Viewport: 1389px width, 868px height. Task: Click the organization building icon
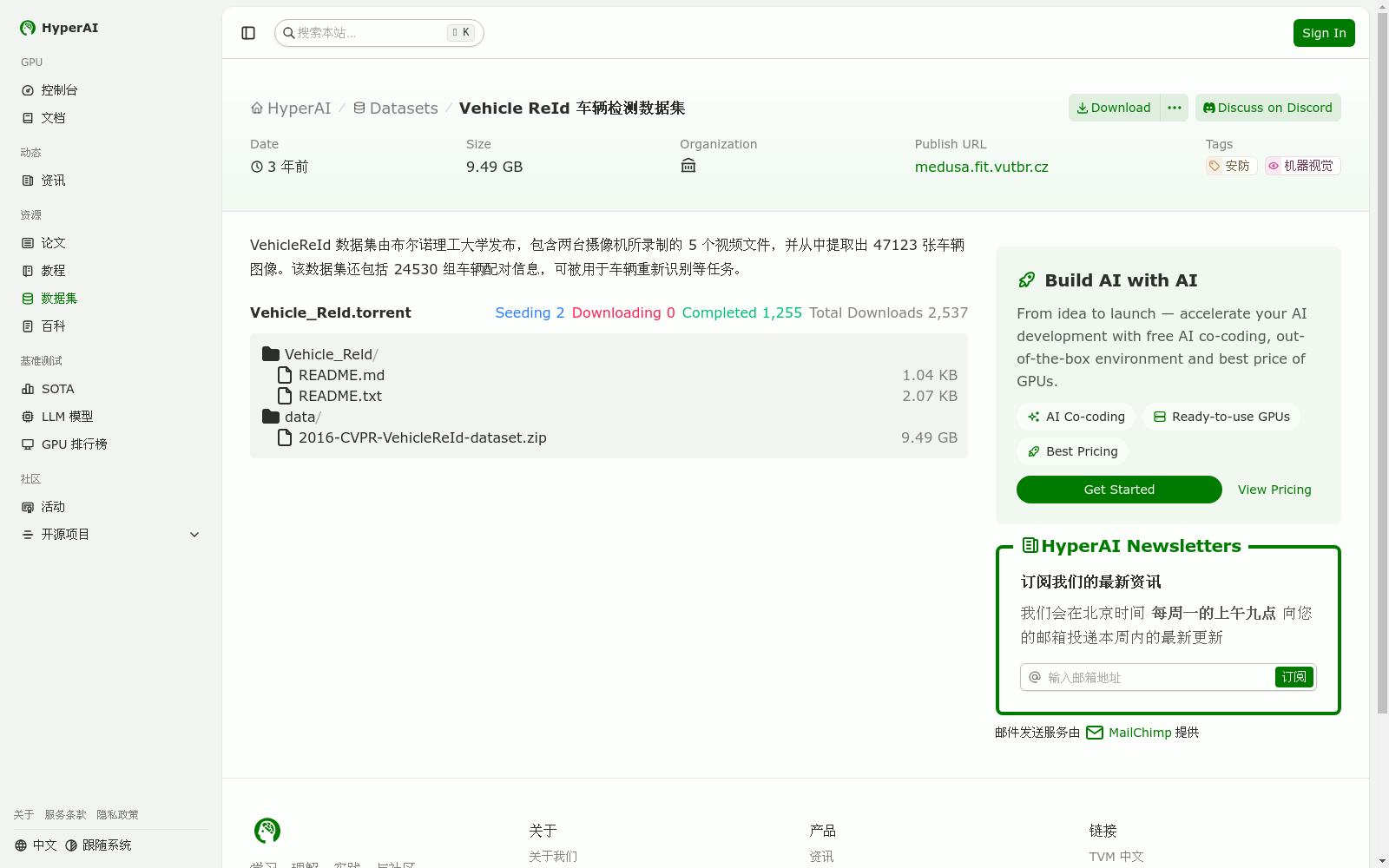pyautogui.click(x=688, y=166)
